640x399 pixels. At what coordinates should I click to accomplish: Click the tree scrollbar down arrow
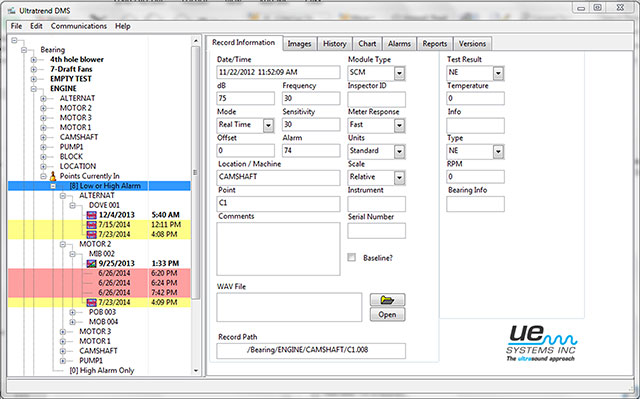196,370
